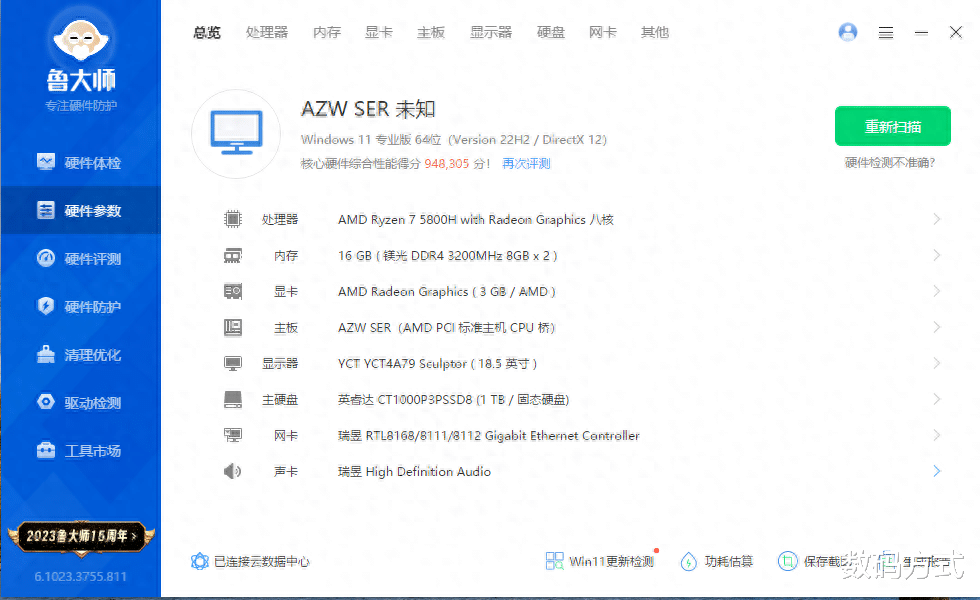
Task: Switch to the 总览 tab
Action: pyautogui.click(x=207, y=32)
